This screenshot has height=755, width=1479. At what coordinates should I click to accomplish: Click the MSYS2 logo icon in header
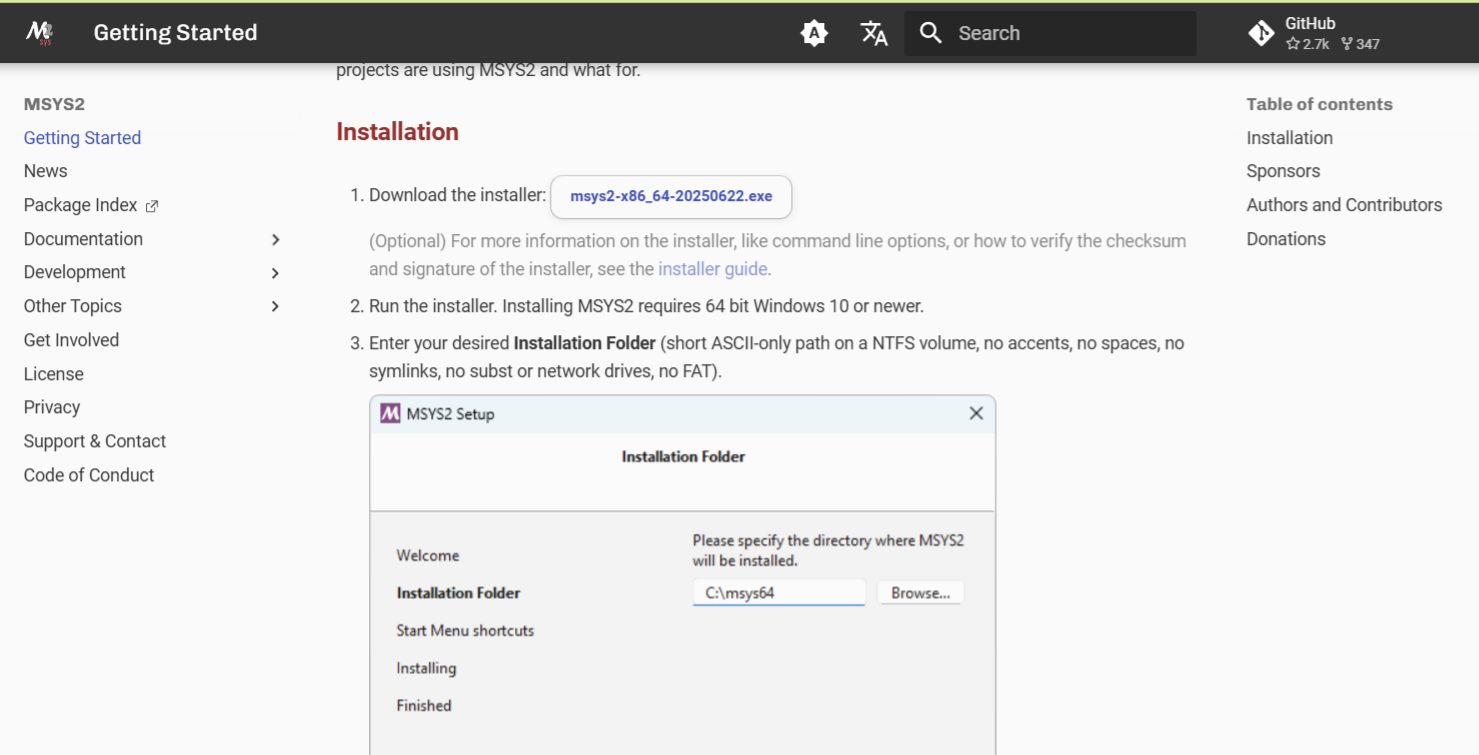(39, 33)
